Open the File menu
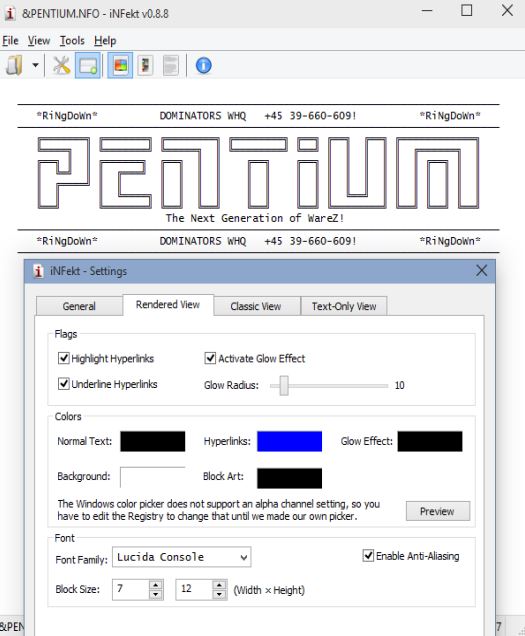The image size is (525, 636). coord(10,41)
